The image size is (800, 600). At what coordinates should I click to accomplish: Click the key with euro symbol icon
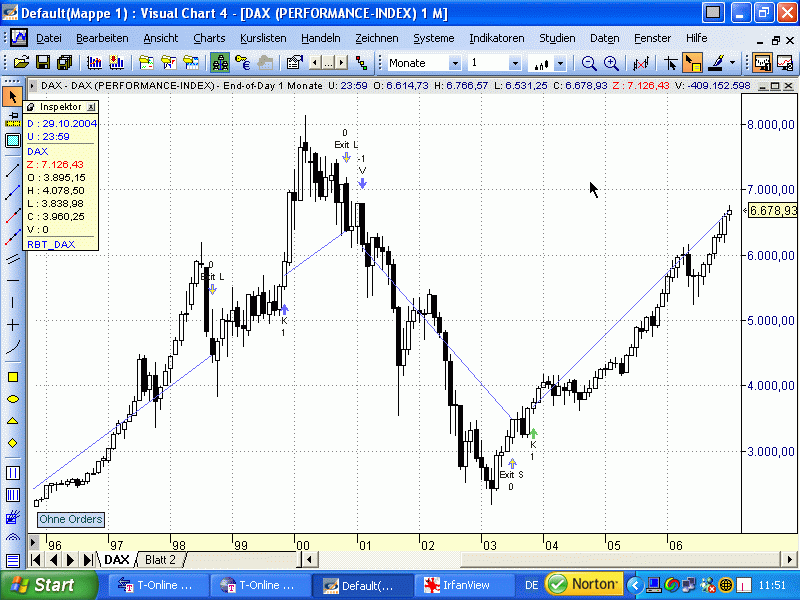tap(243, 63)
